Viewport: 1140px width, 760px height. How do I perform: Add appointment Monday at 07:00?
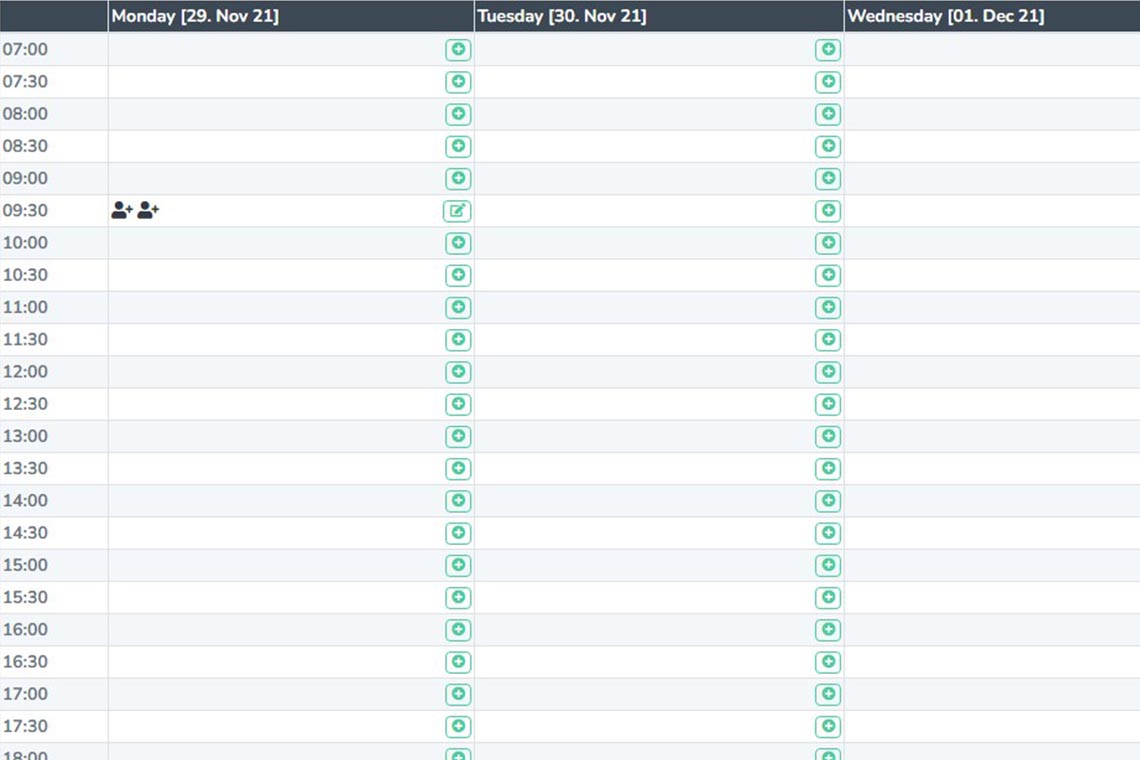(458, 49)
